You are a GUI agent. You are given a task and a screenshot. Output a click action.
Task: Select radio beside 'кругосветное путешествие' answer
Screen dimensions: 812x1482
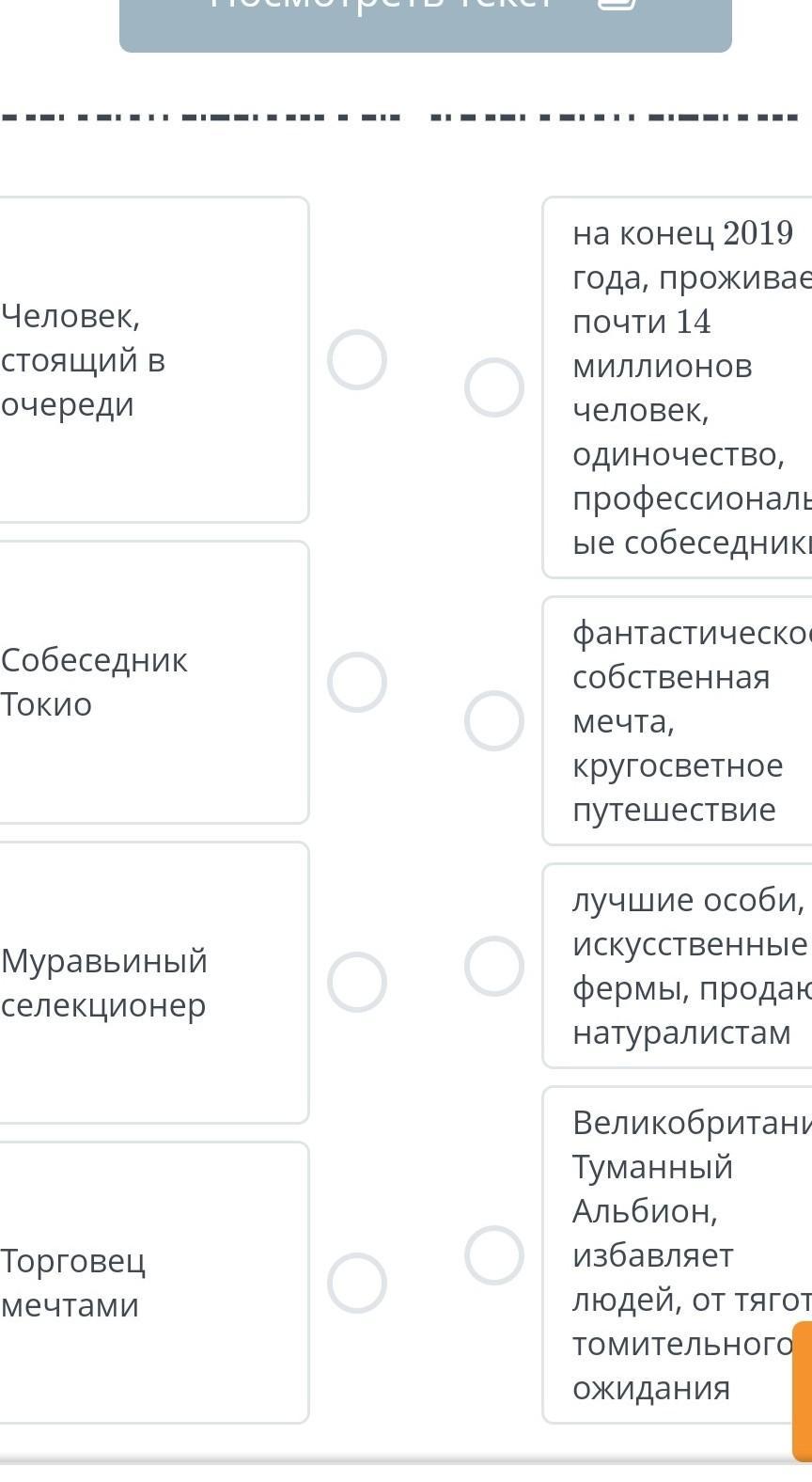(494, 720)
